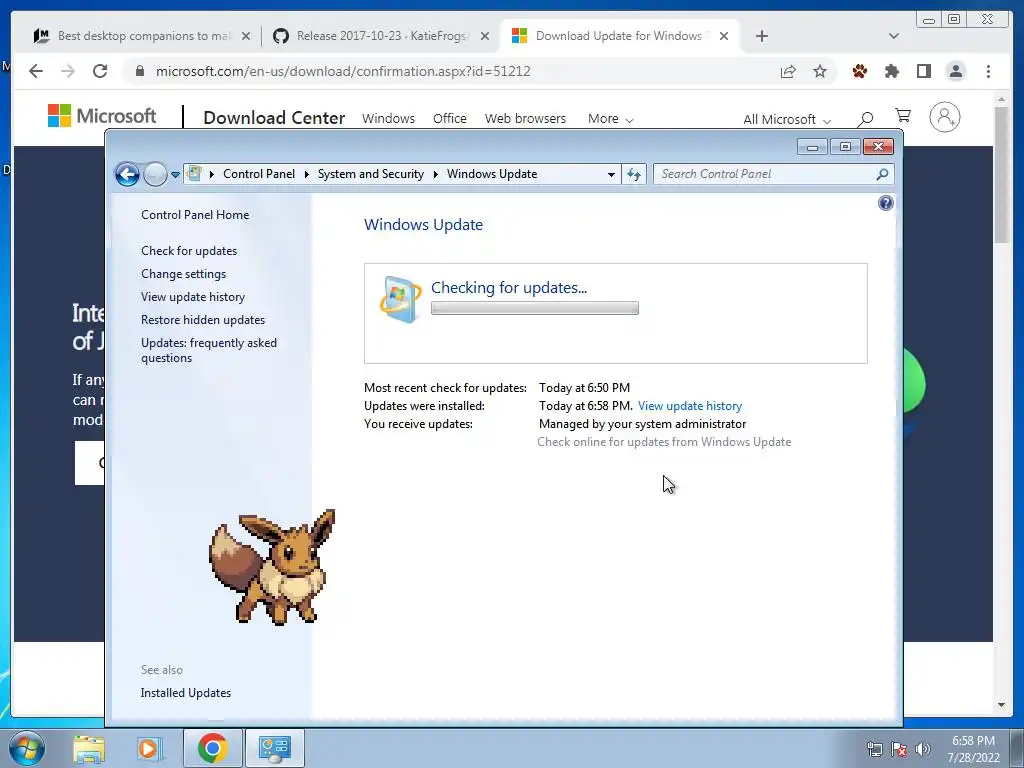Click System and Security breadcrumb
Screen dimensions: 1024x768
pos(370,174)
